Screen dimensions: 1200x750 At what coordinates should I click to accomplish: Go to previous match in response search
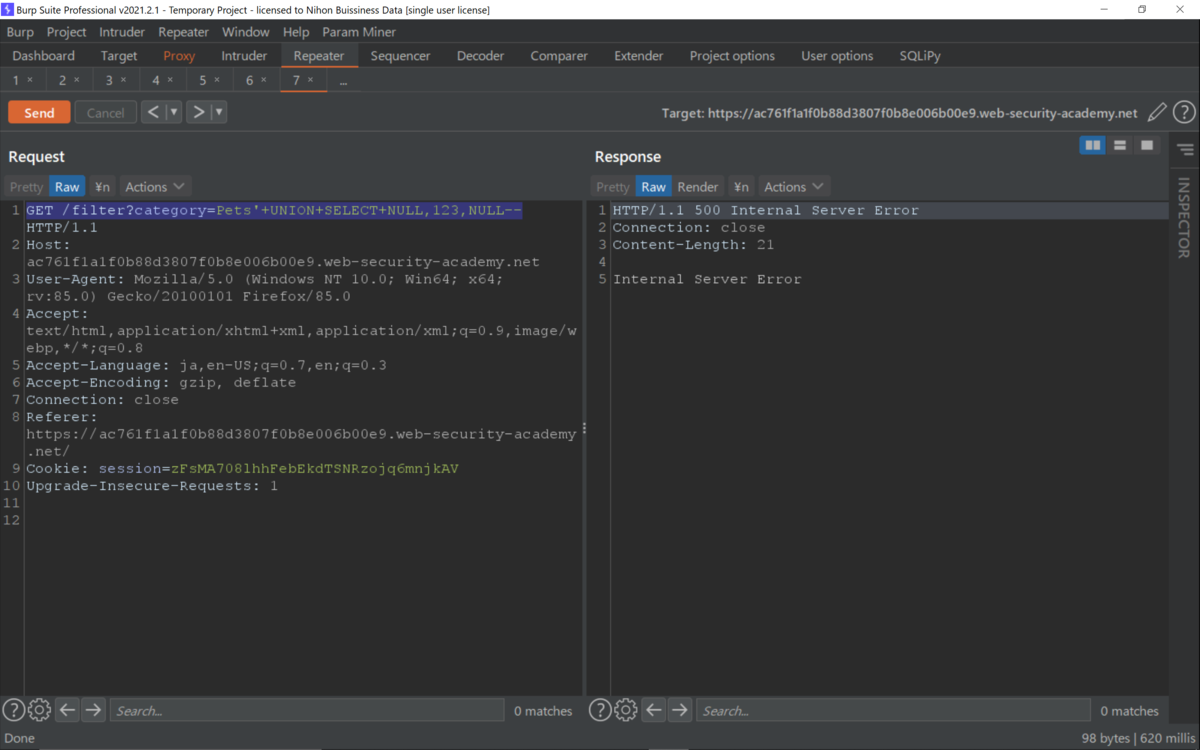click(x=653, y=710)
